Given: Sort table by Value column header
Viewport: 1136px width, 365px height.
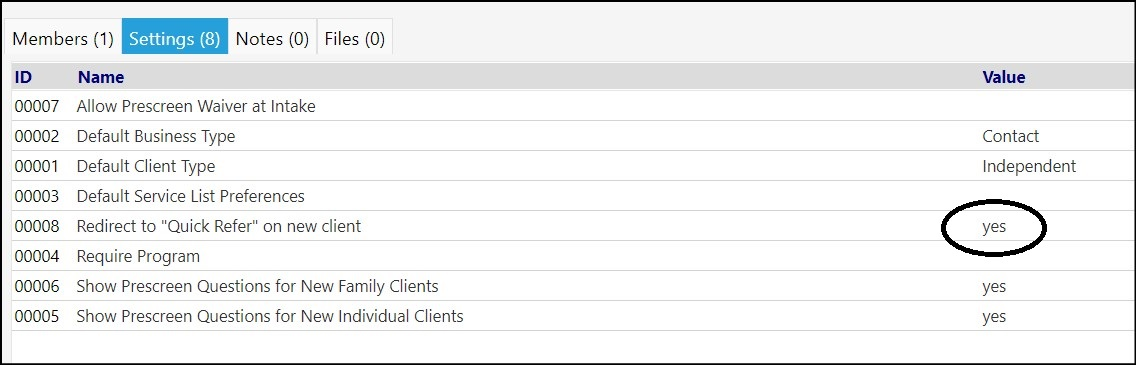Looking at the screenshot, I should (1003, 77).
